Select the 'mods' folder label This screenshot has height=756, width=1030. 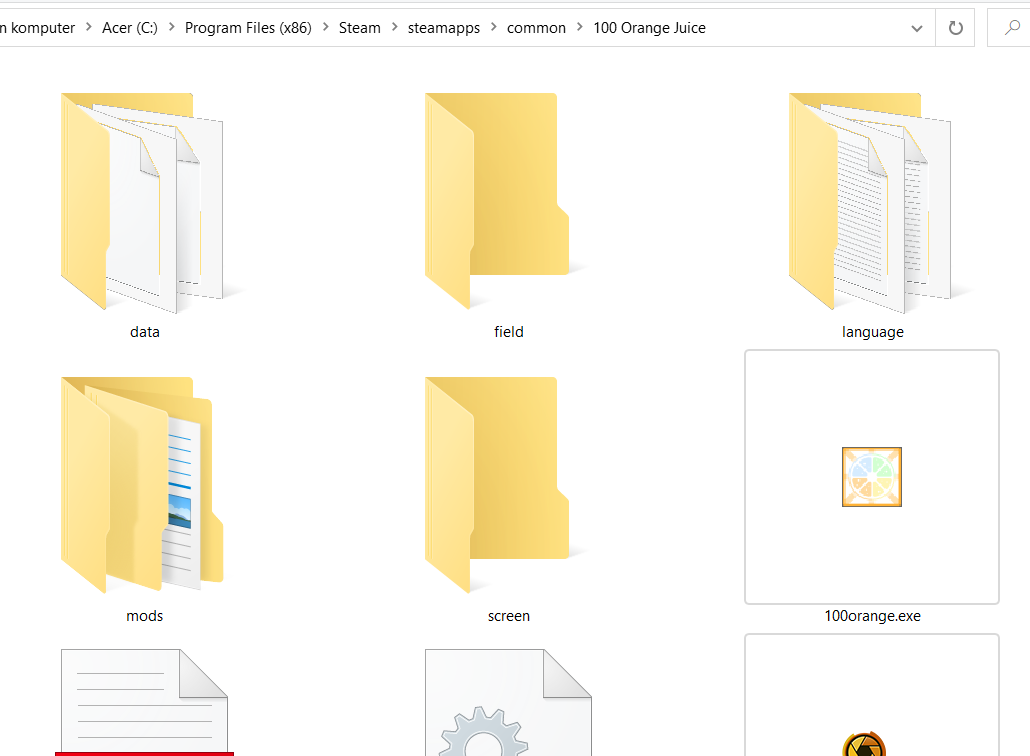145,616
